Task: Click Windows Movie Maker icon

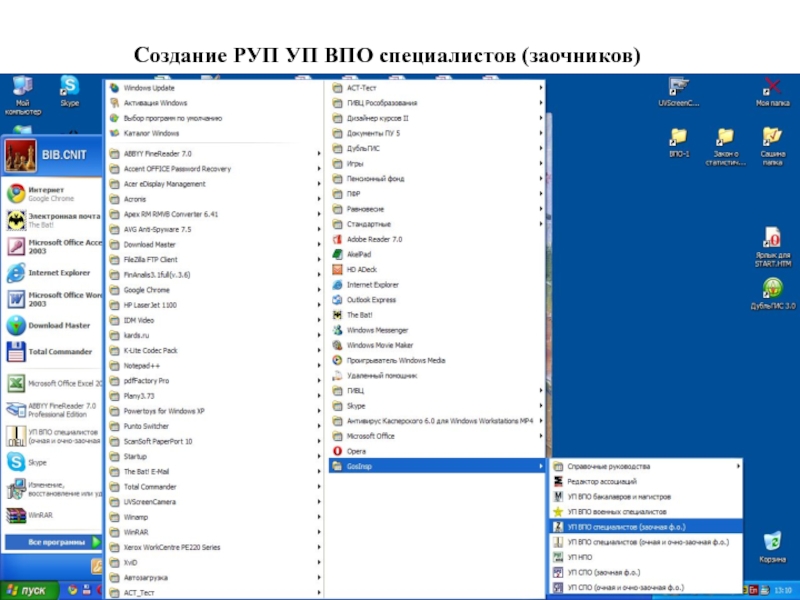Action: coord(337,345)
